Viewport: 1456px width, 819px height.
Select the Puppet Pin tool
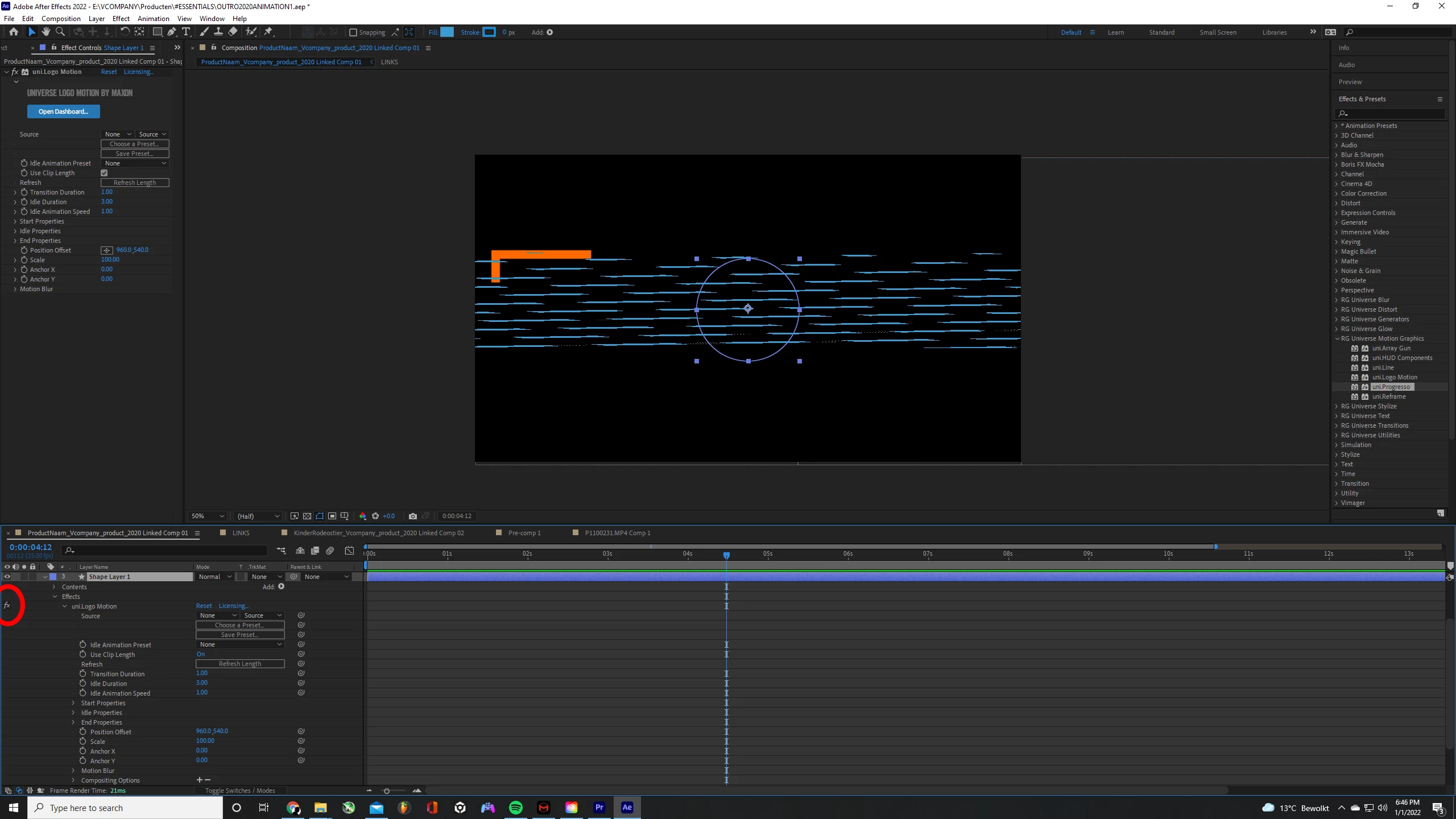pyautogui.click(x=268, y=32)
